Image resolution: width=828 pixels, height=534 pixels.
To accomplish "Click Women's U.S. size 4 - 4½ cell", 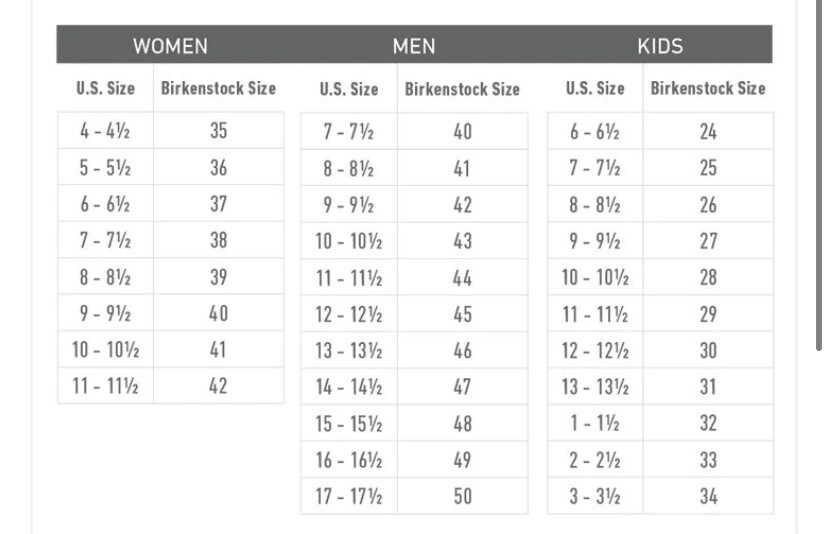I will click(105, 131).
